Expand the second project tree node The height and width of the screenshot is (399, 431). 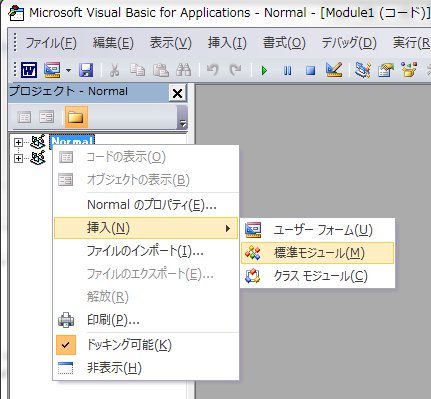[x=18, y=158]
